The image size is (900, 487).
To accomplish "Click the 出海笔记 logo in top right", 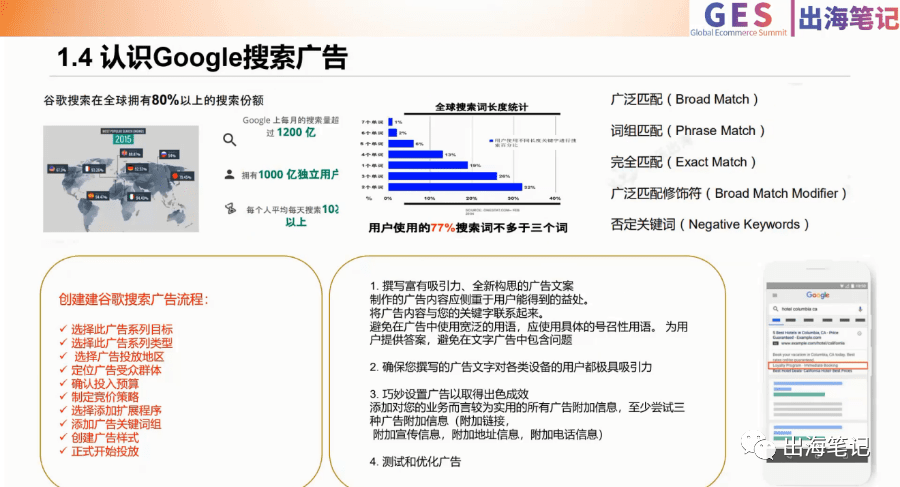I will pyautogui.click(x=844, y=19).
